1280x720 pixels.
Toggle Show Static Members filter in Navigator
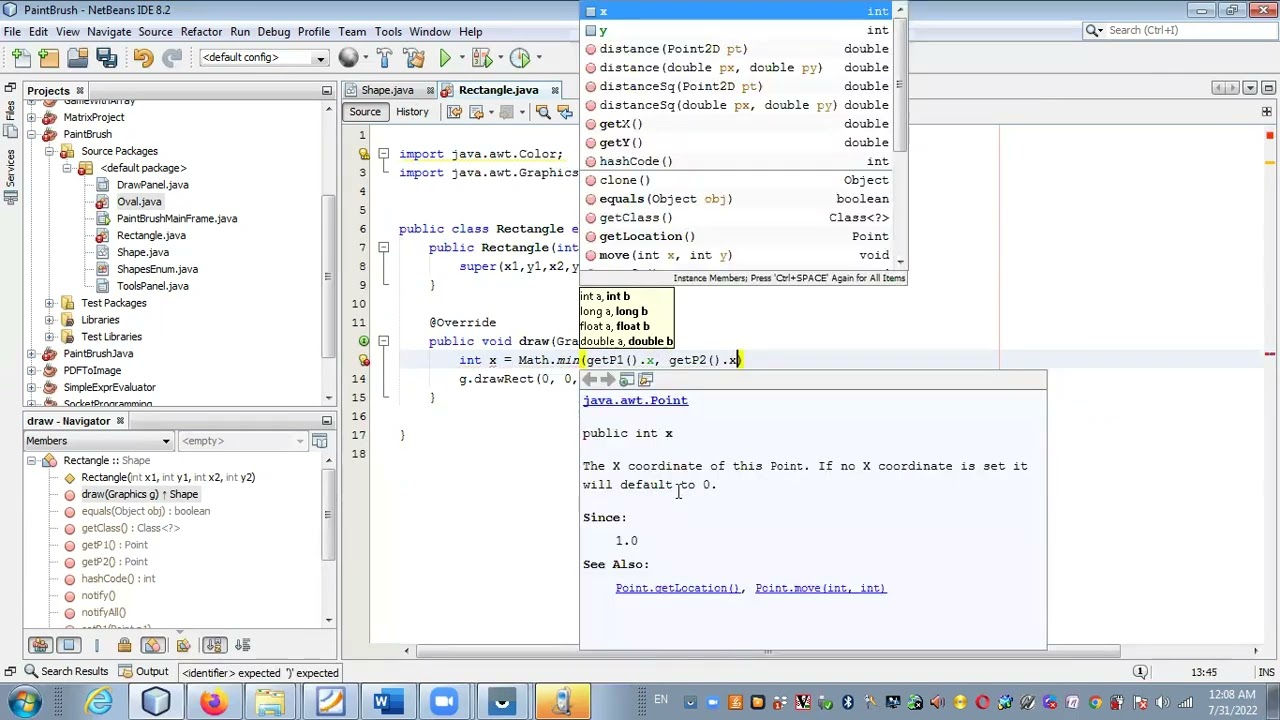tap(97, 645)
